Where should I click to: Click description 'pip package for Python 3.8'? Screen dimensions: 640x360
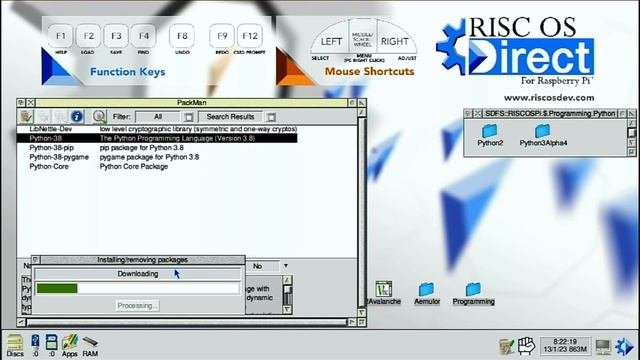click(142, 148)
